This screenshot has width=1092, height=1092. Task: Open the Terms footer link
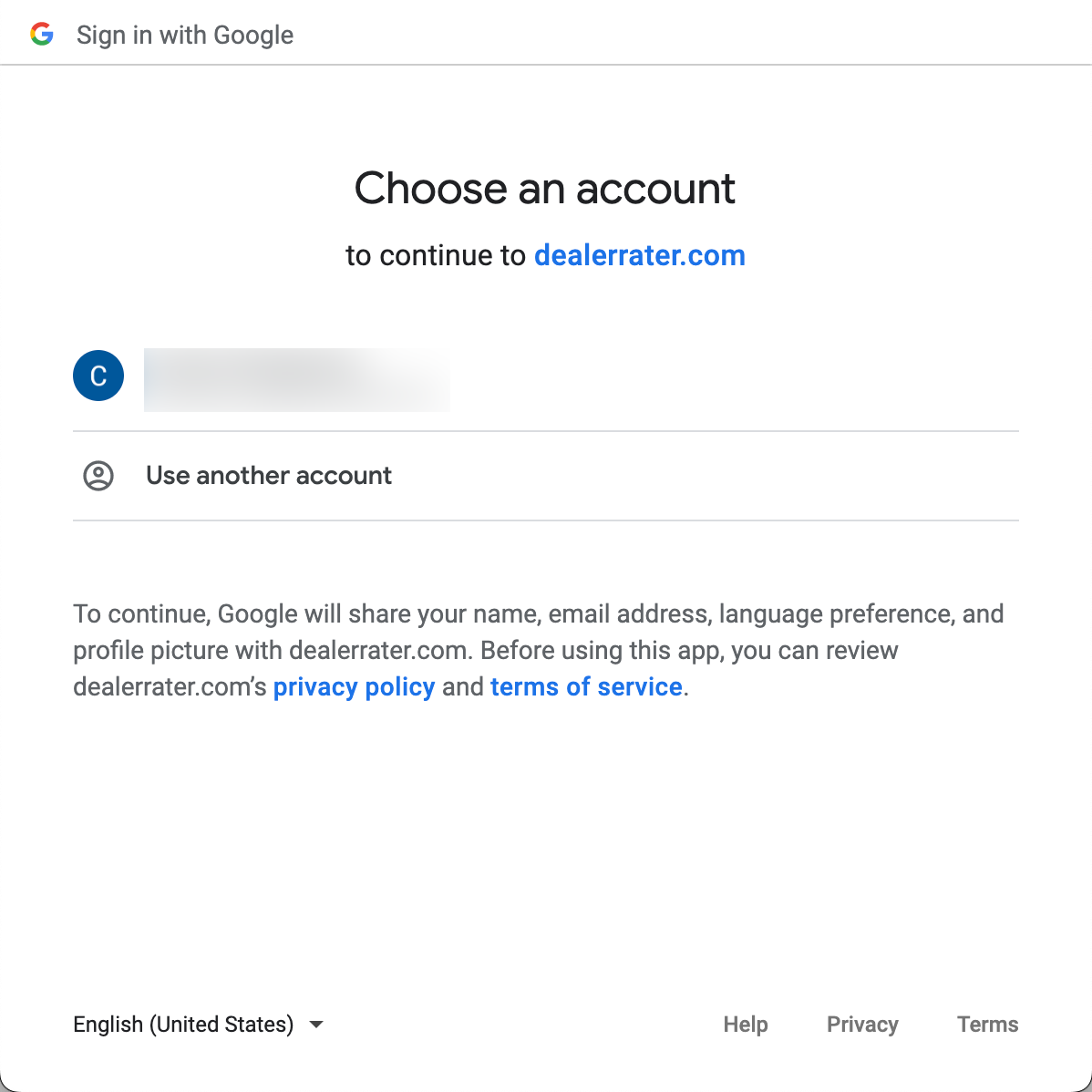(x=987, y=1025)
